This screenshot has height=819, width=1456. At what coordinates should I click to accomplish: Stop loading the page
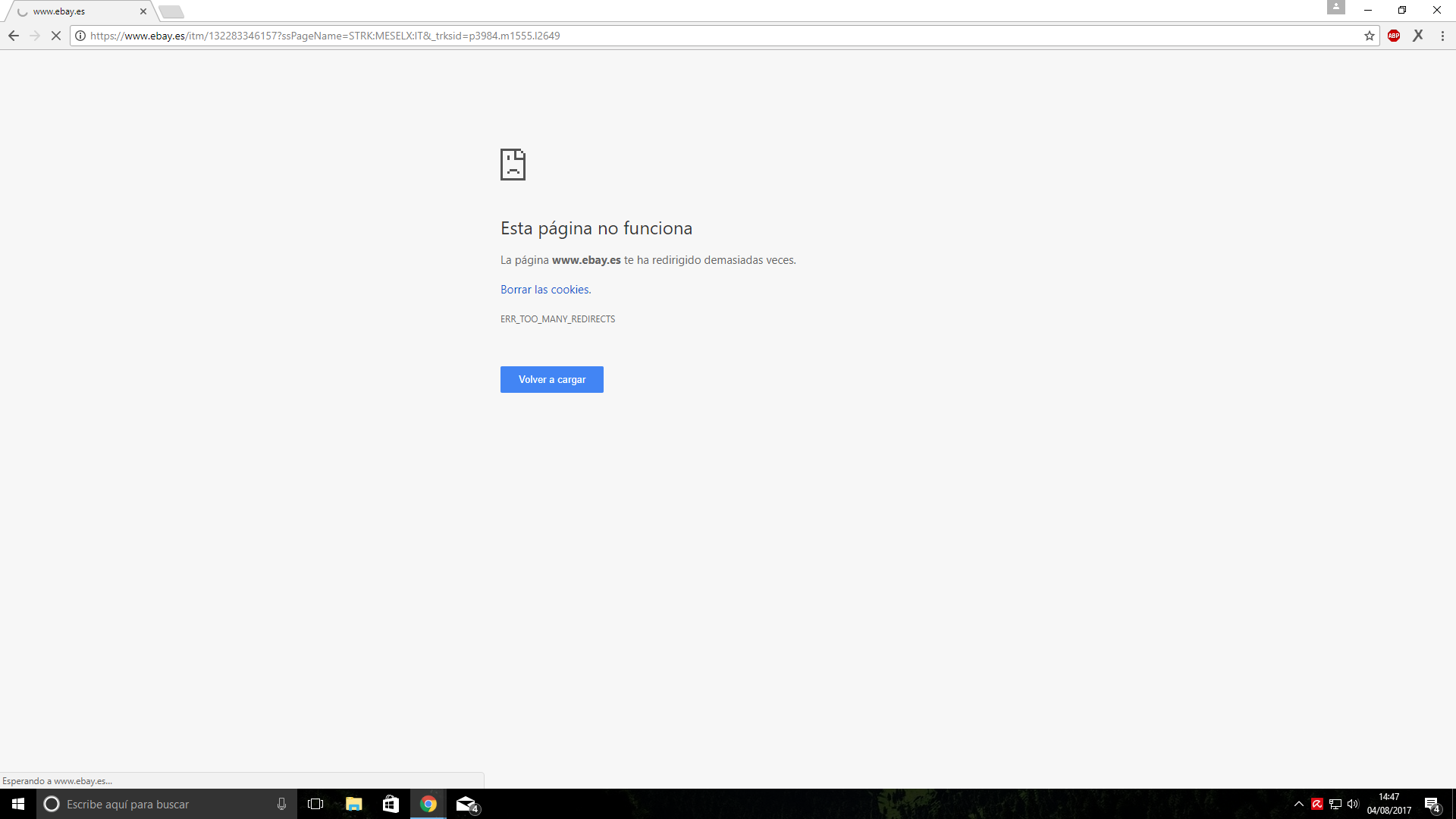(56, 36)
